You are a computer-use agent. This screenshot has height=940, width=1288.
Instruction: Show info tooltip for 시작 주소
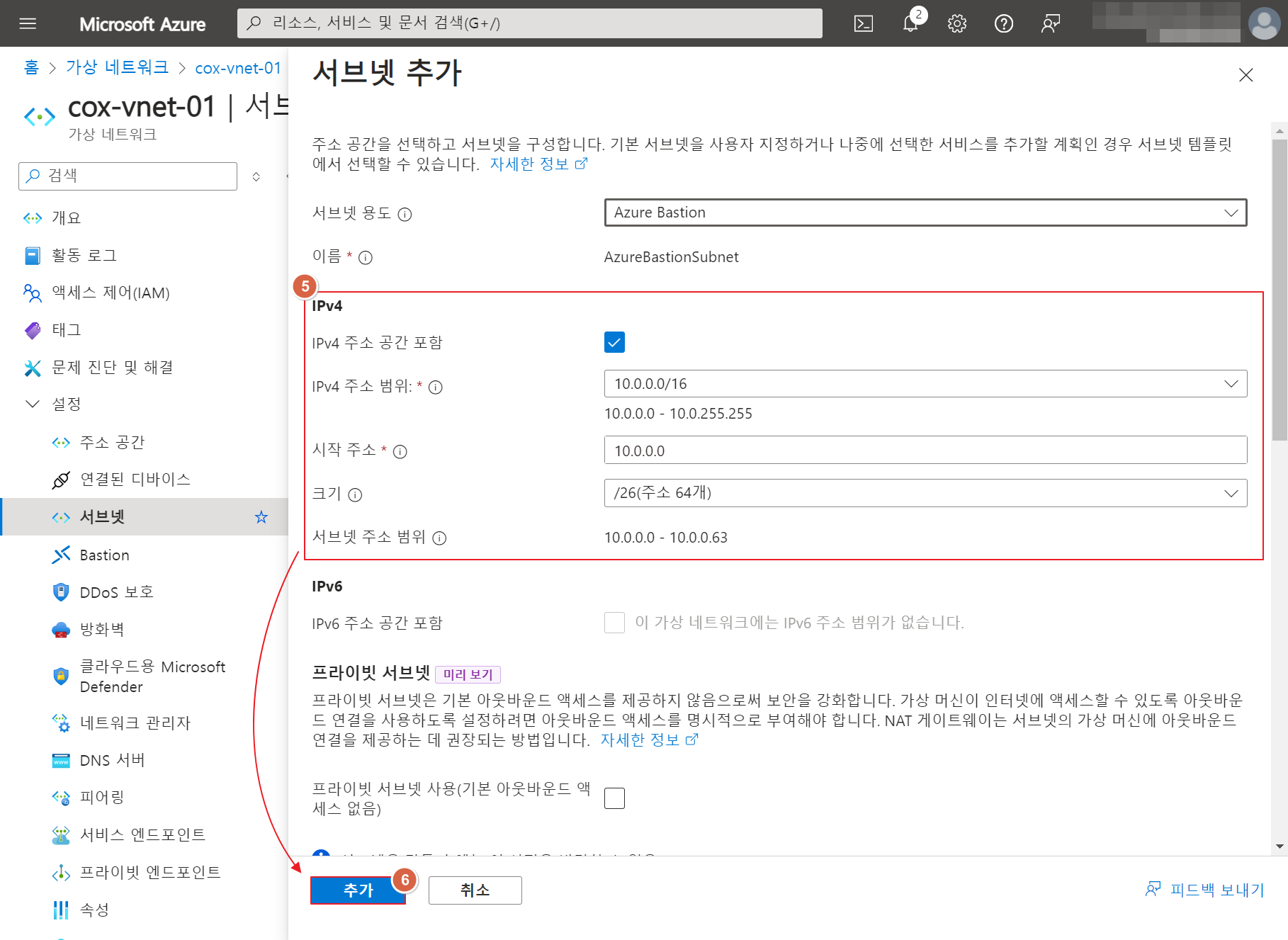[400, 451]
